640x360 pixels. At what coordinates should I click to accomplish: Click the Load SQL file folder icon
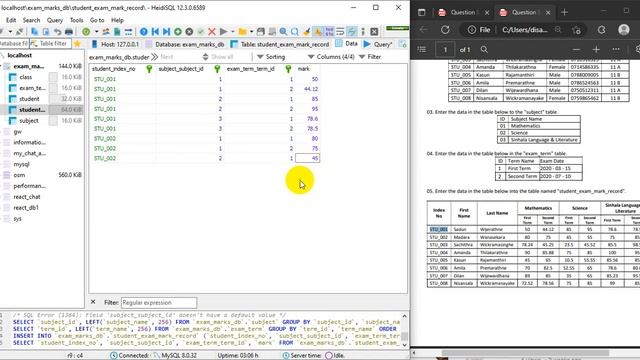(x=242, y=31)
